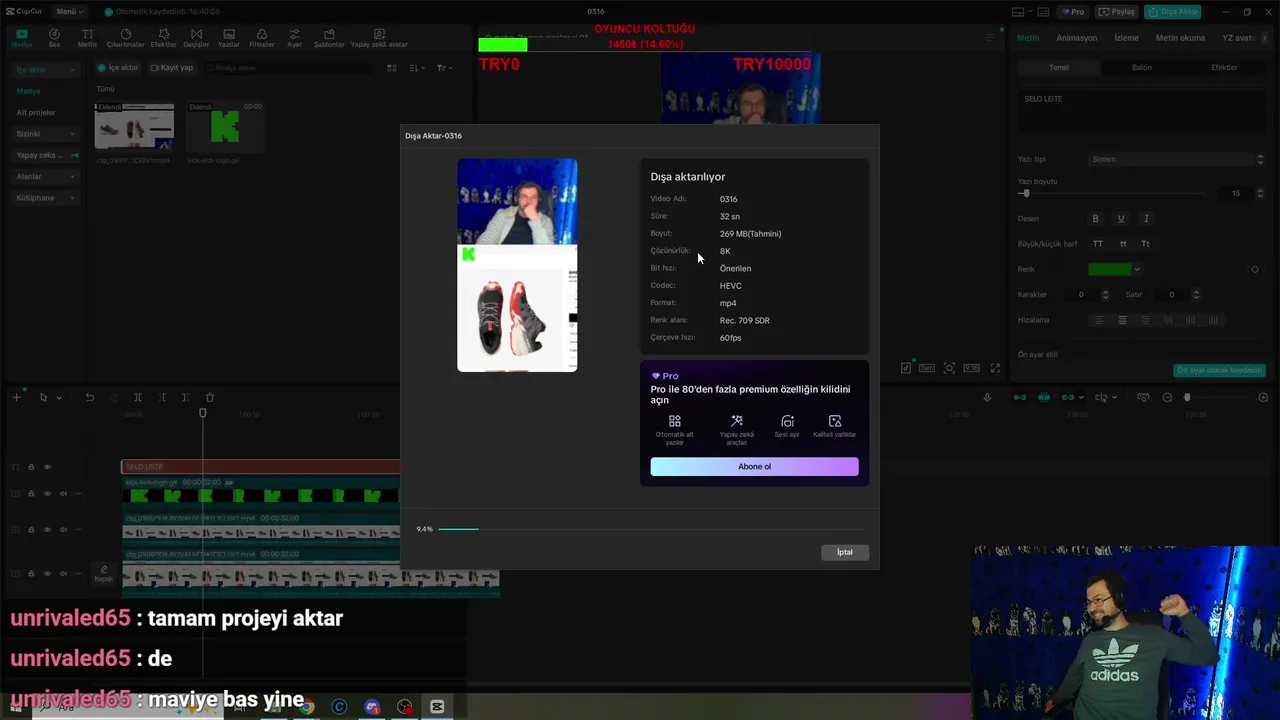The image size is (1280, 720).
Task: Click the Kayıt yap record button
Action: tap(172, 68)
